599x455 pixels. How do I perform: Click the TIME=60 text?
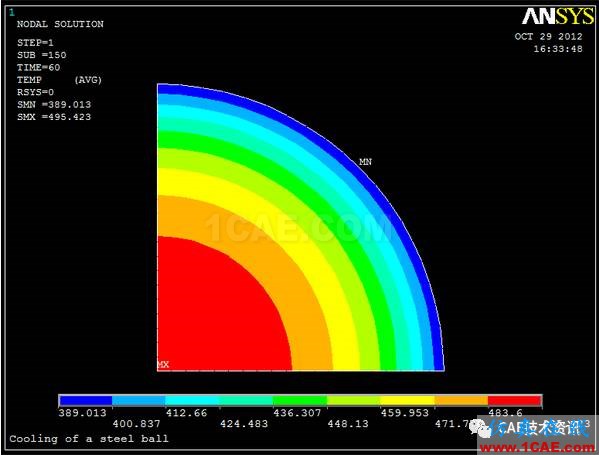[38, 68]
